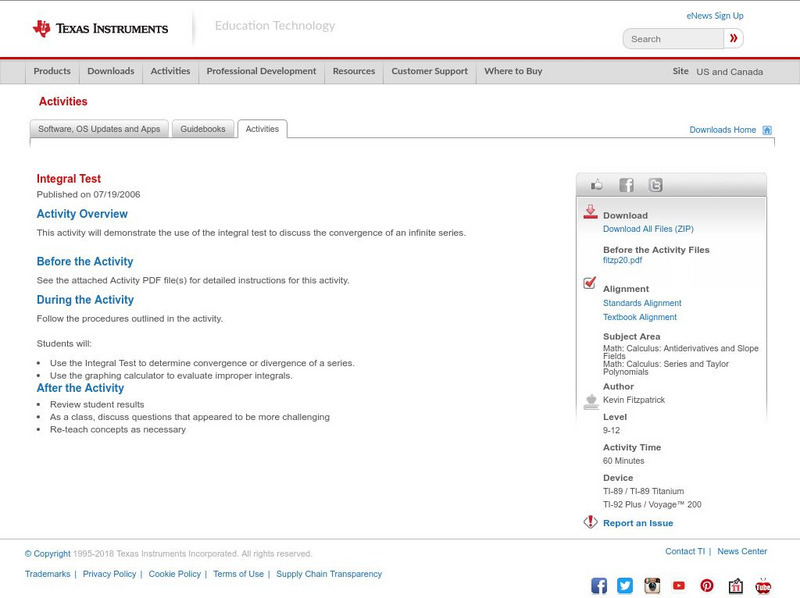
Task: Expand the Professional Development menu
Action: tap(261, 71)
